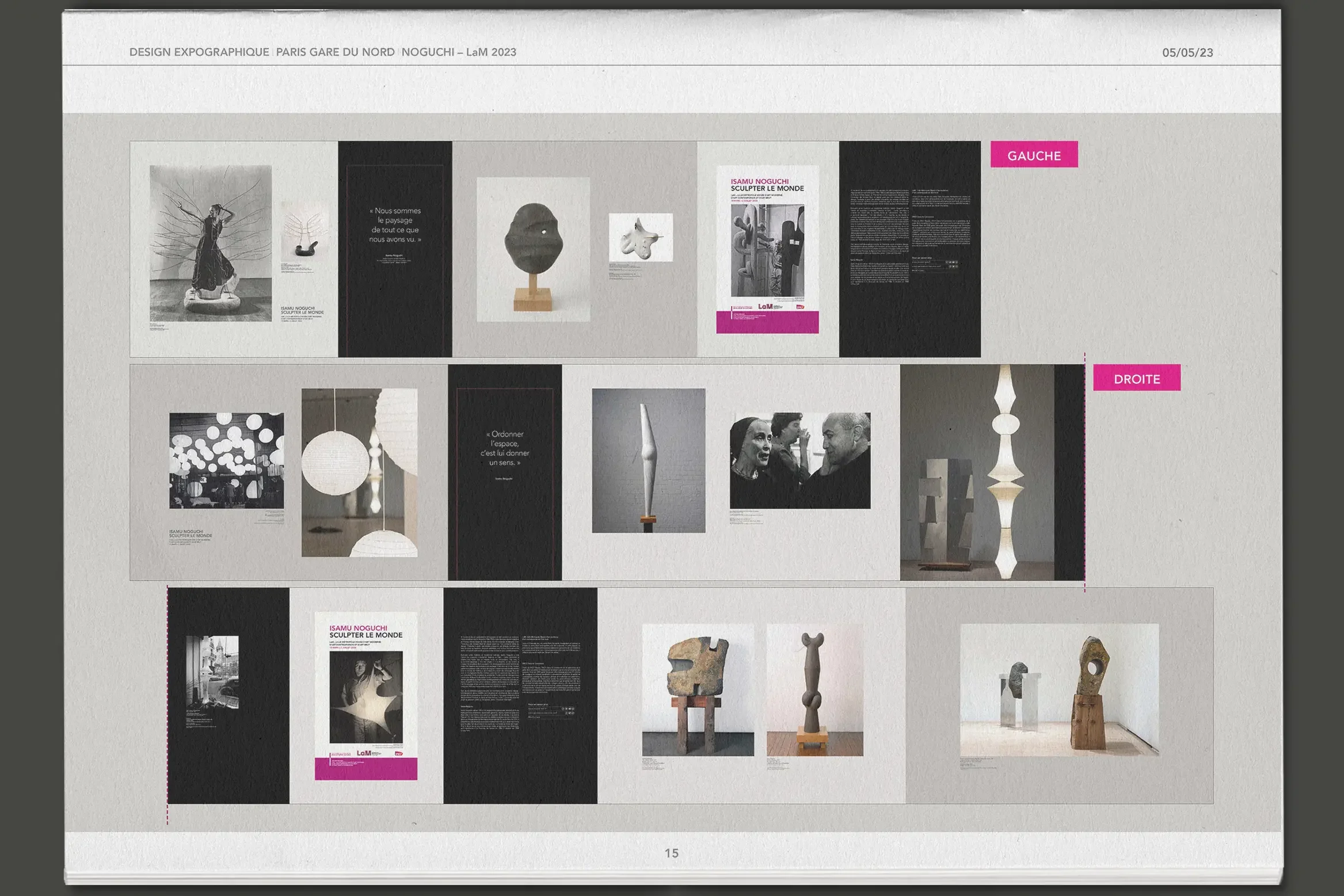Click the photo of two people talking

[800, 460]
